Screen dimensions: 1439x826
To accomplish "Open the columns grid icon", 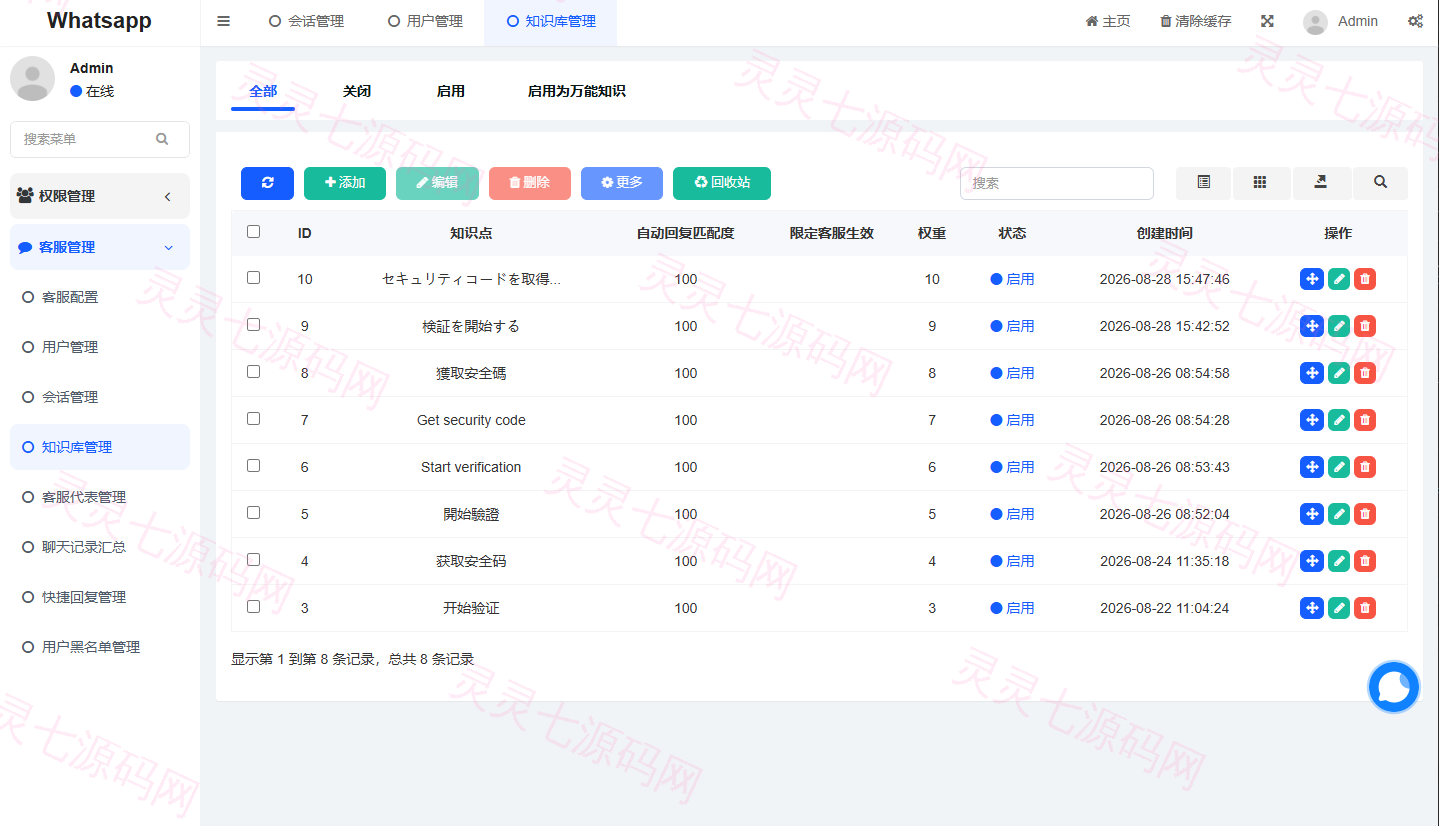I will pyautogui.click(x=1260, y=183).
